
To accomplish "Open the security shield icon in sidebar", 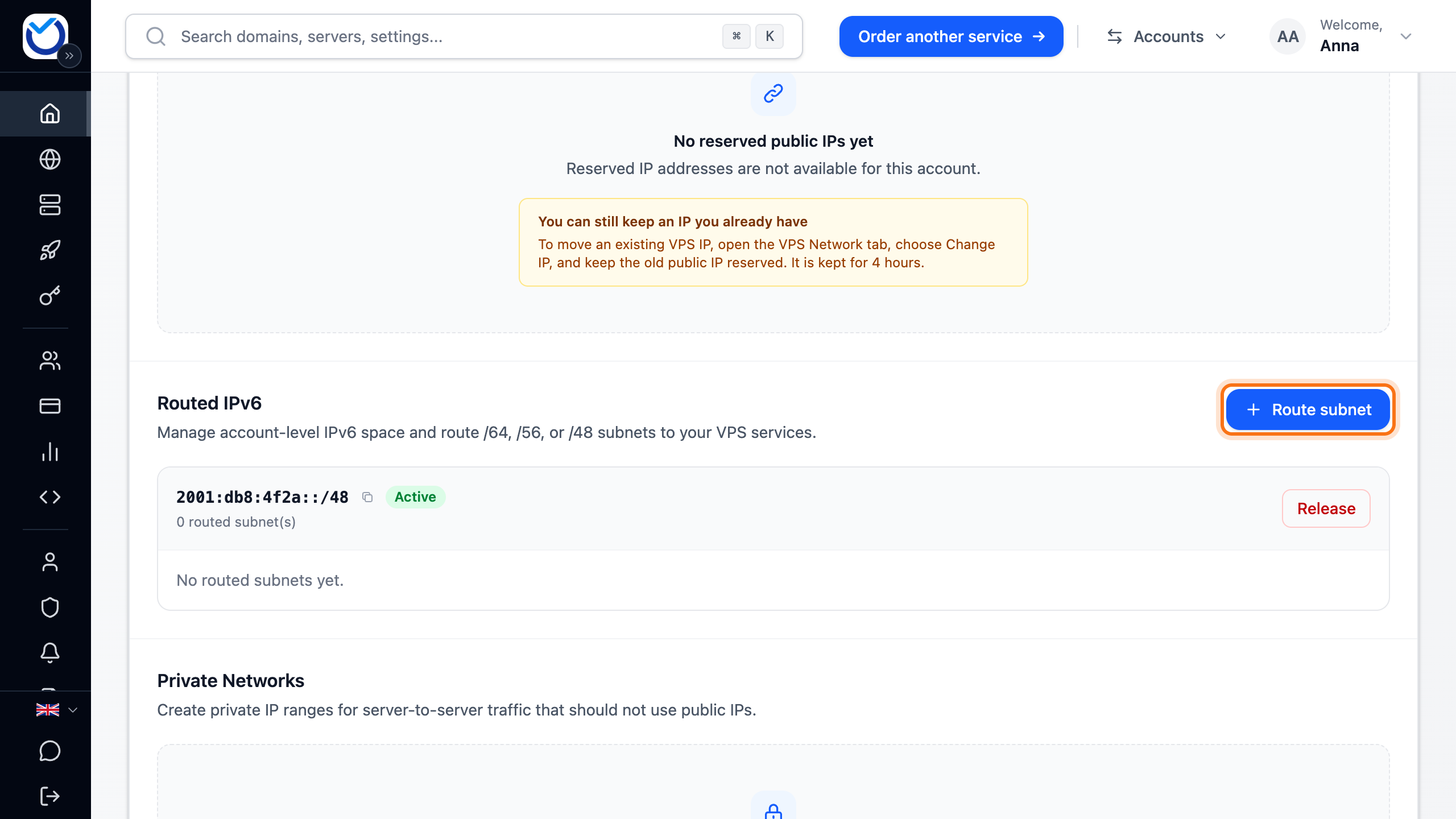I will [50, 607].
